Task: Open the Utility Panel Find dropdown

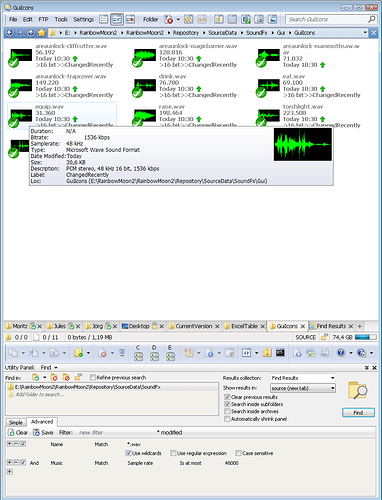Action: point(49,367)
